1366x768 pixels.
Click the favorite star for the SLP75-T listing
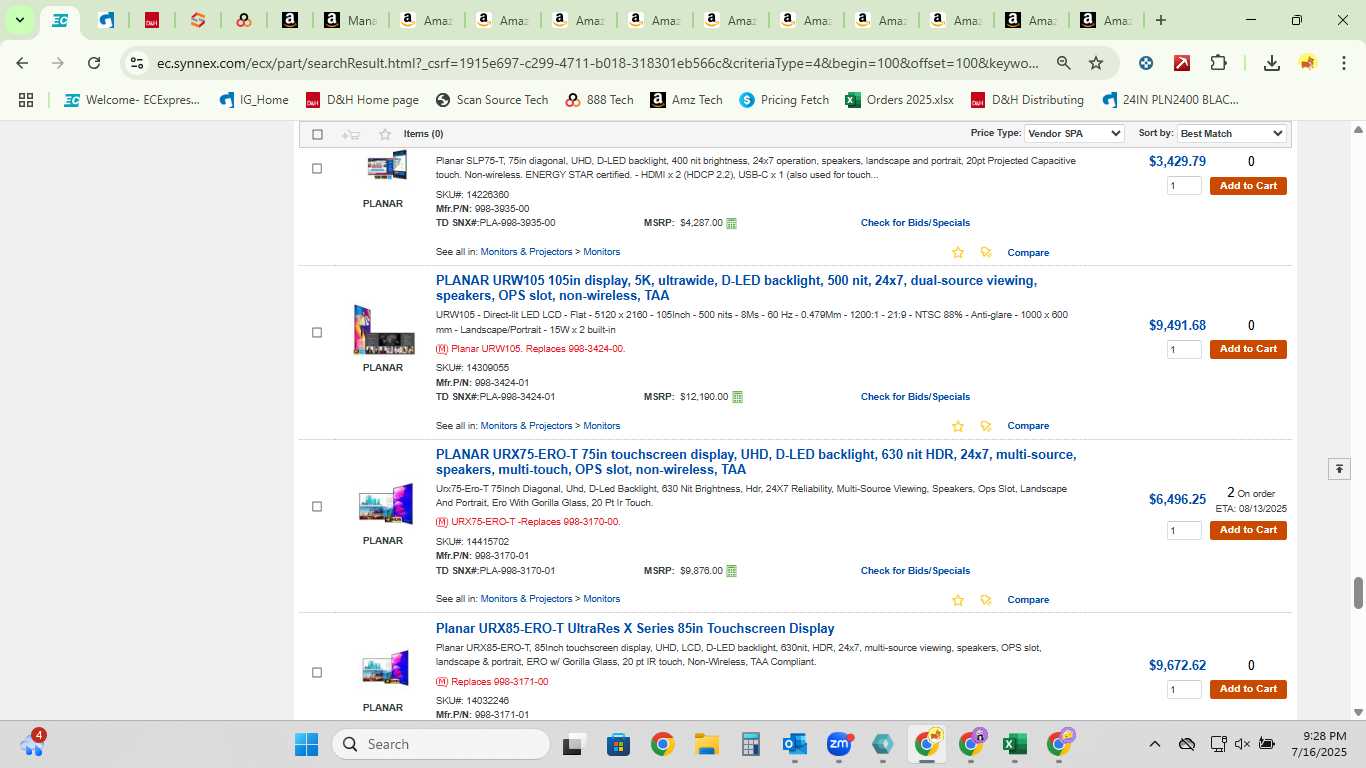(958, 252)
